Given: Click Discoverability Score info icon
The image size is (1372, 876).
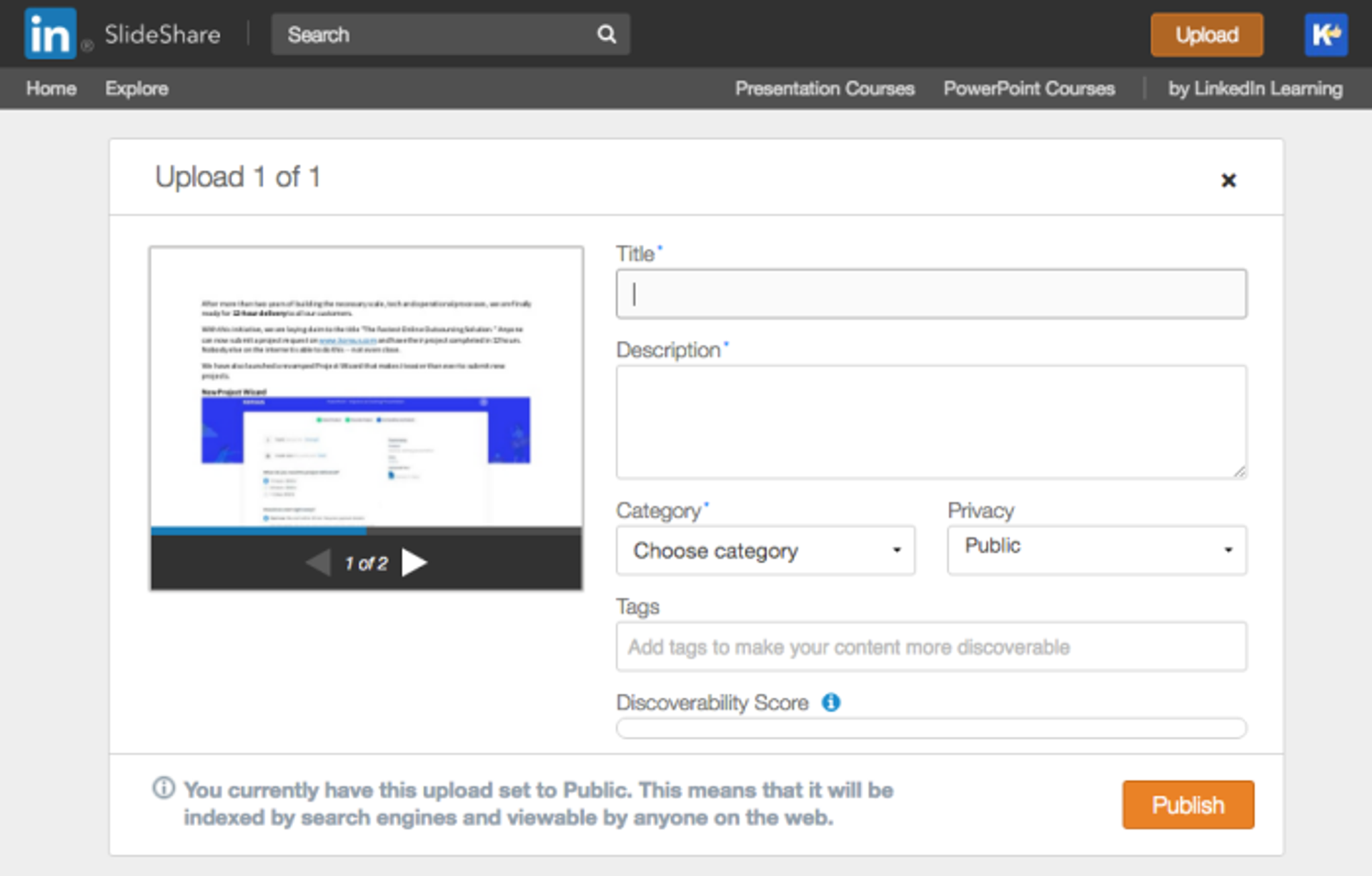Looking at the screenshot, I should (x=830, y=702).
